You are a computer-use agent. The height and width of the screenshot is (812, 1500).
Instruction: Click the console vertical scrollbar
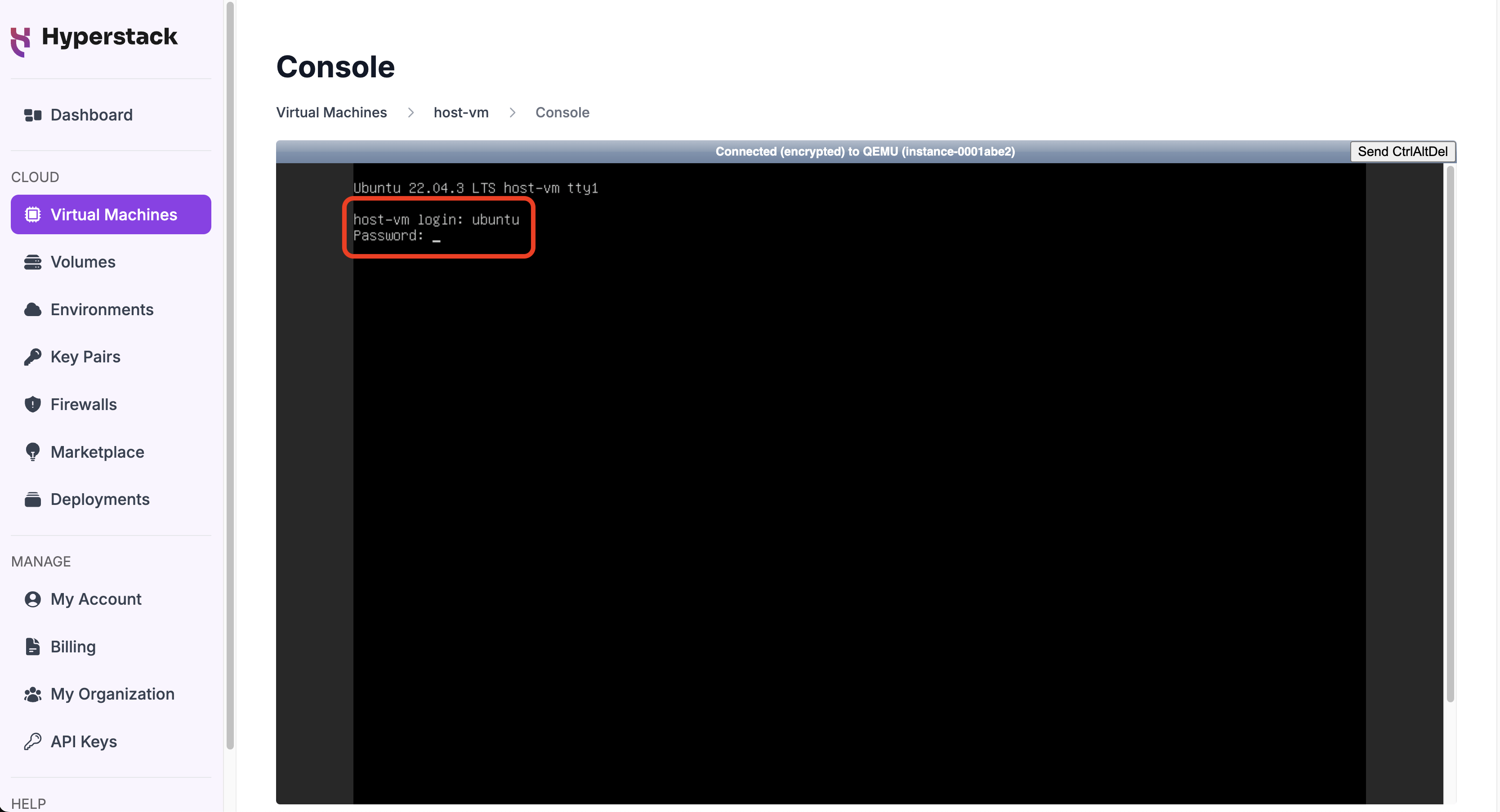[x=1451, y=433]
